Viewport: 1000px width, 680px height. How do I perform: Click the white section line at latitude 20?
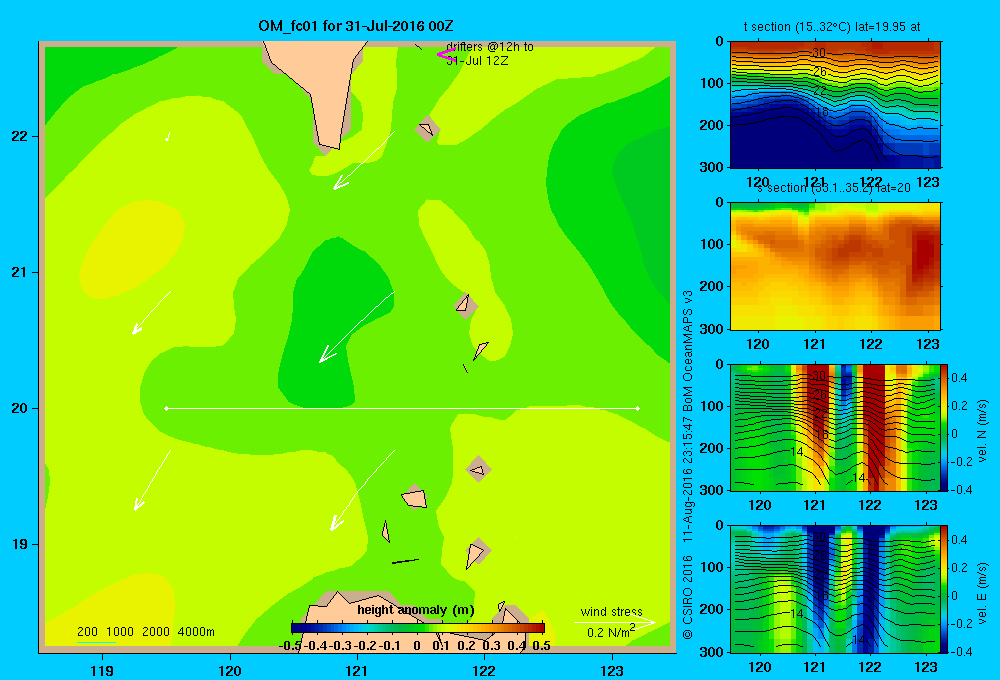[x=402, y=408]
